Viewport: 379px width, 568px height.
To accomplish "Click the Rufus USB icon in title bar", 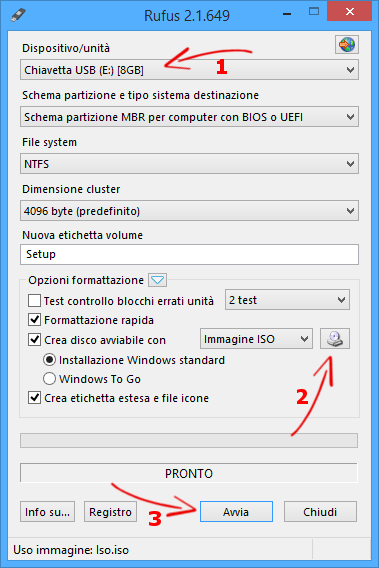I will [x=18, y=15].
